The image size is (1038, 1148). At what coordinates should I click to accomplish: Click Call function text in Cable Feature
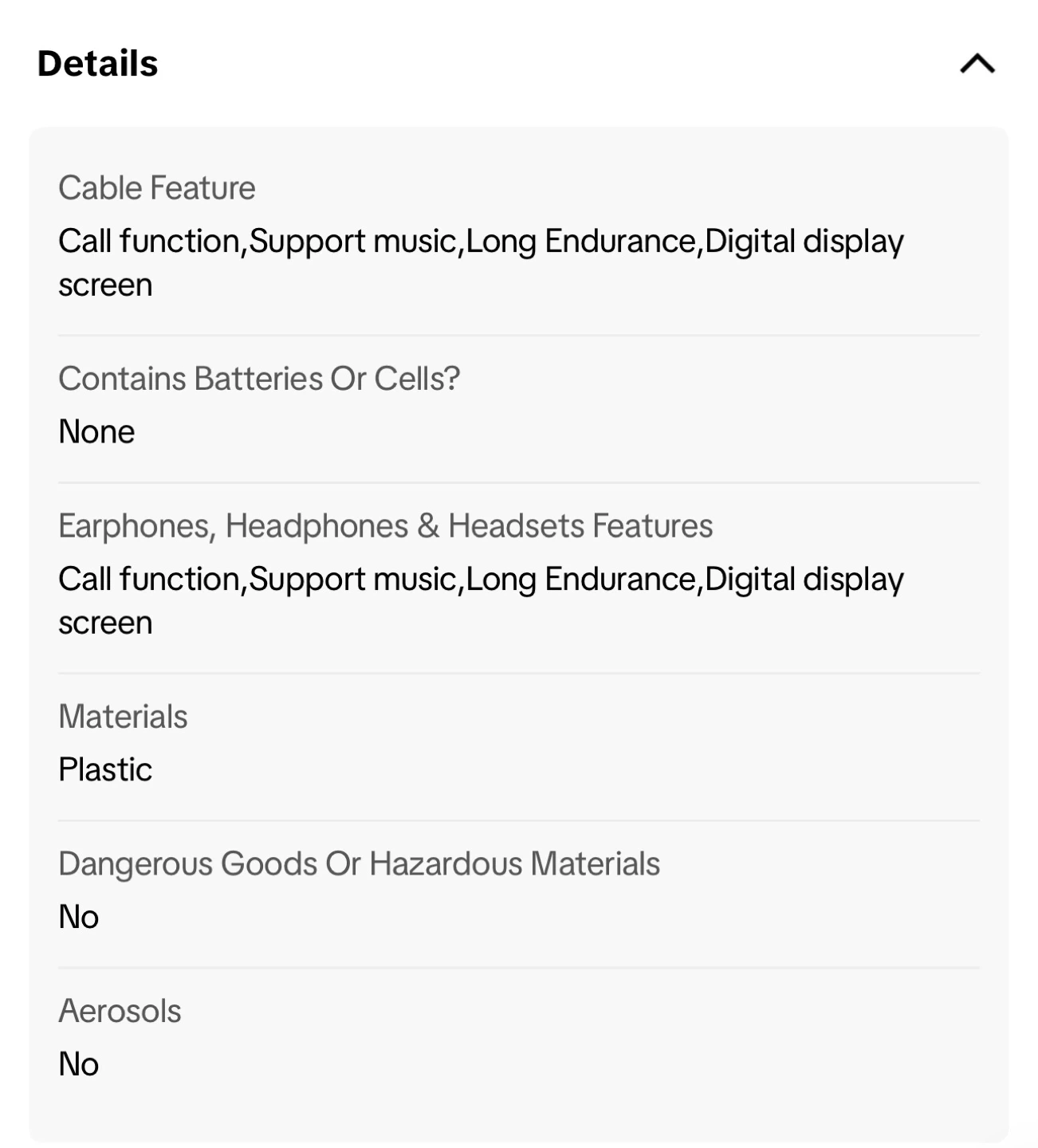[x=148, y=241]
